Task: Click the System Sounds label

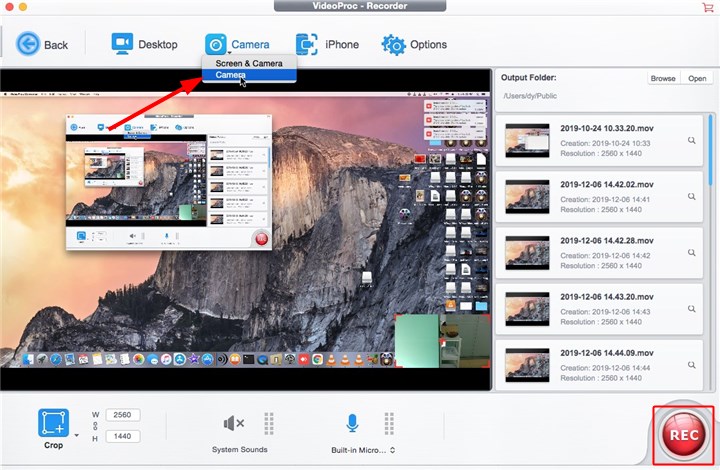Action: [x=240, y=450]
